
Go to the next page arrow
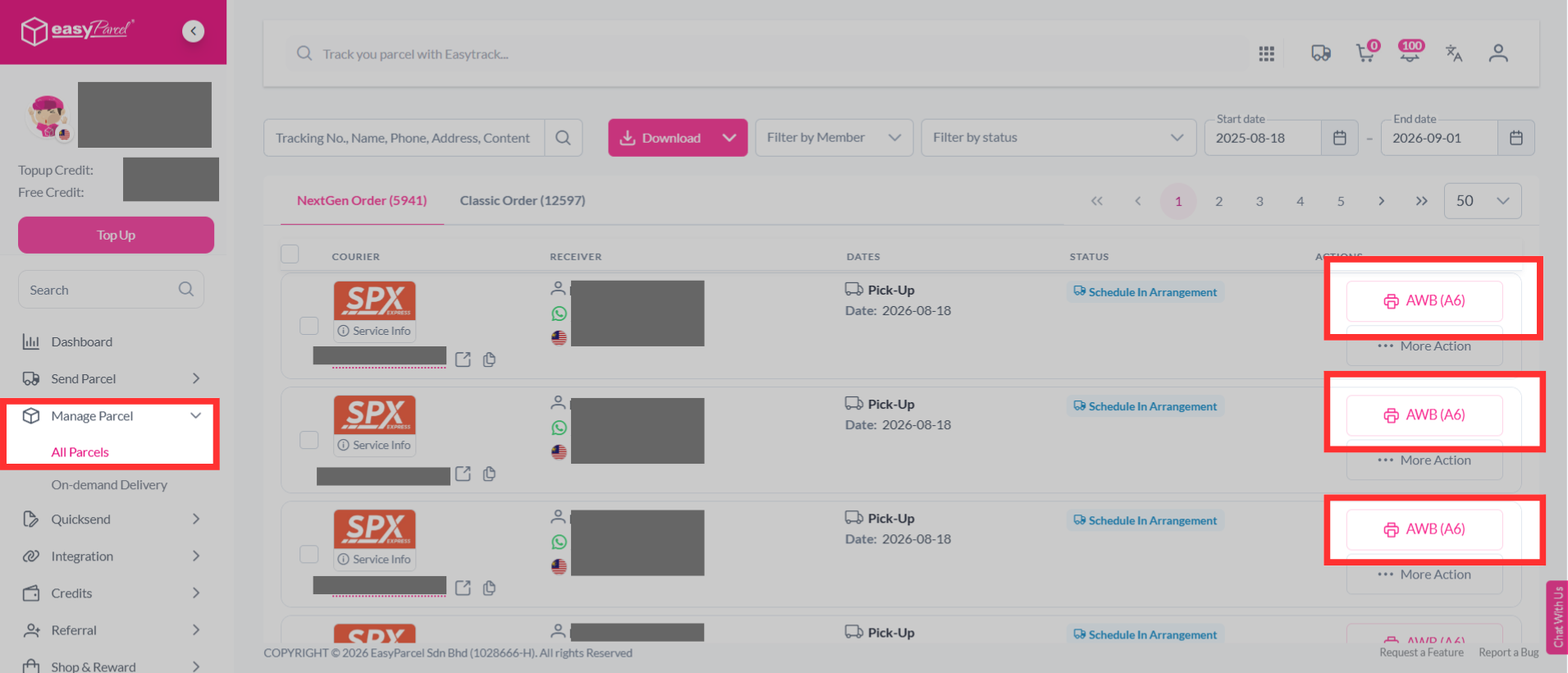tap(1381, 201)
